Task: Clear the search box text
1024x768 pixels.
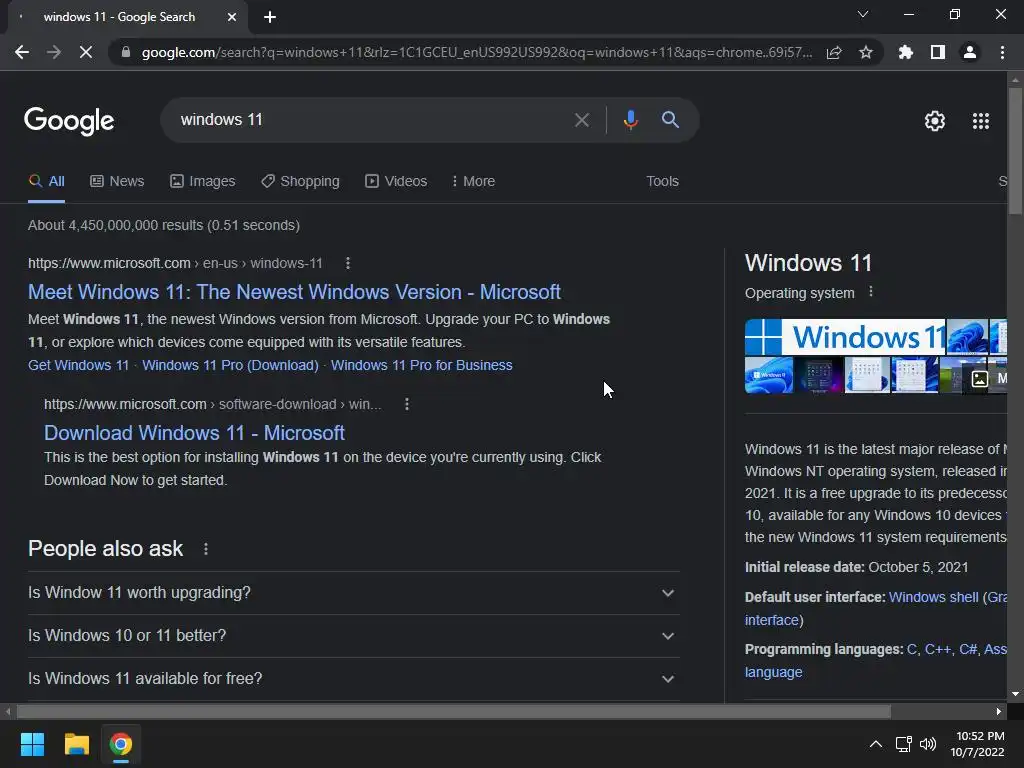Action: pyautogui.click(x=581, y=120)
